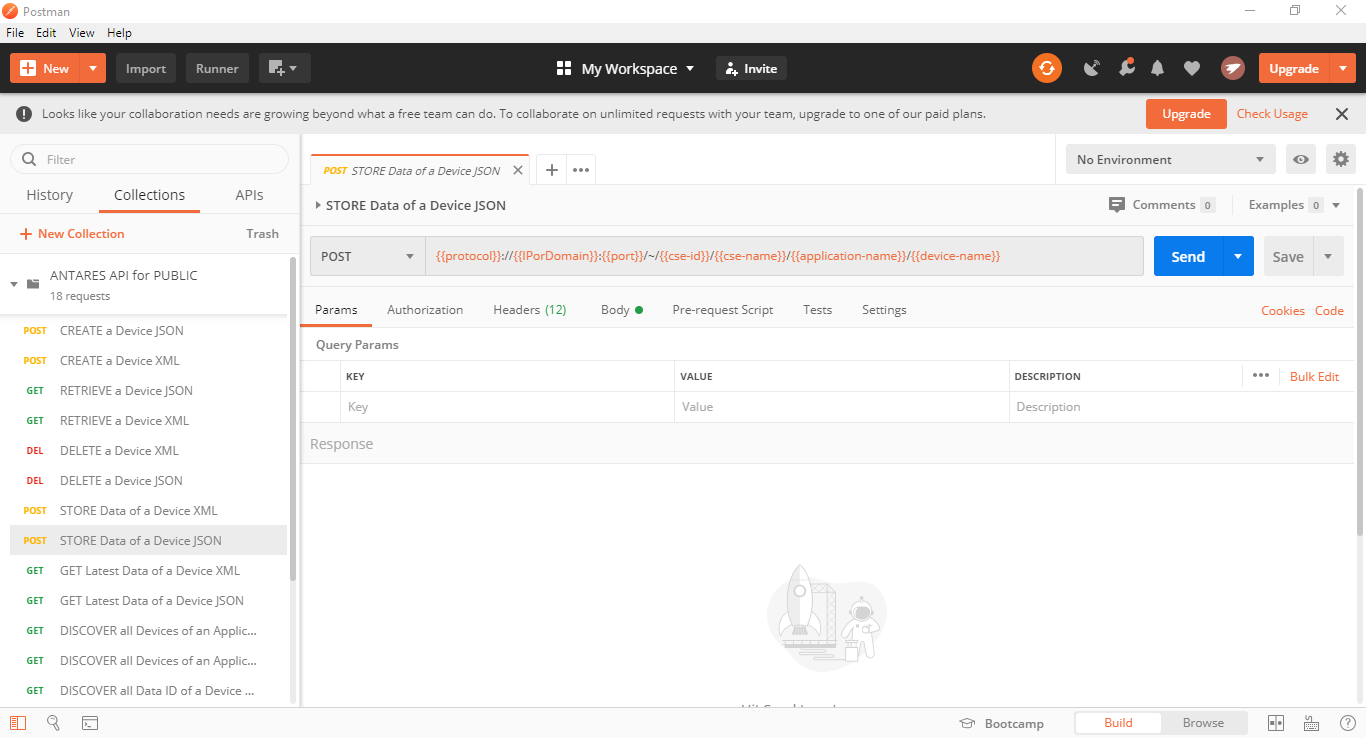
Task: Open notifications bell icon
Action: tap(1158, 68)
